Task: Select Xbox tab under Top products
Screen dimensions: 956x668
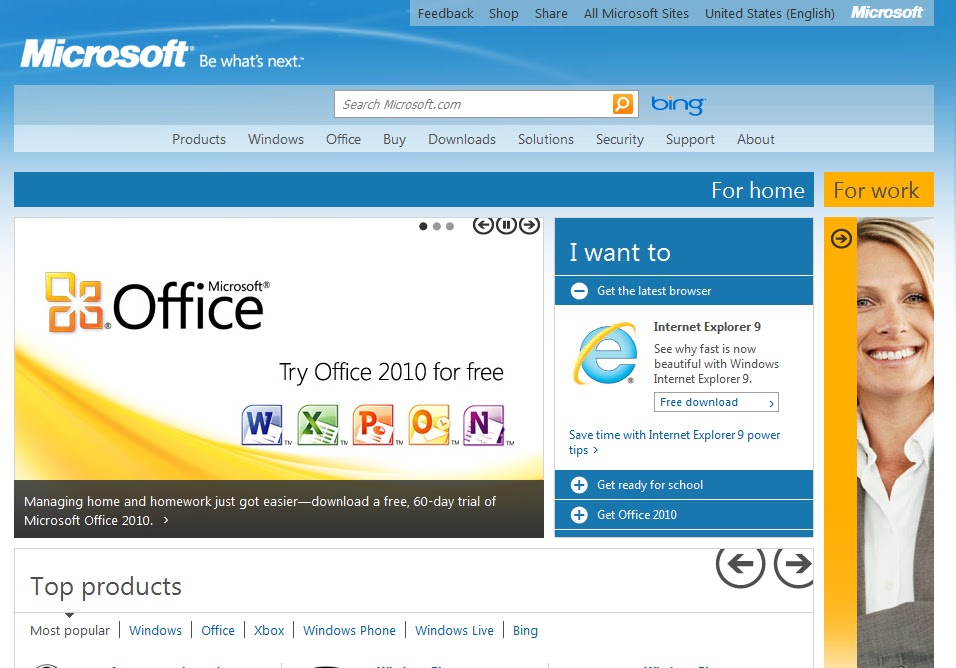Action: [x=269, y=630]
